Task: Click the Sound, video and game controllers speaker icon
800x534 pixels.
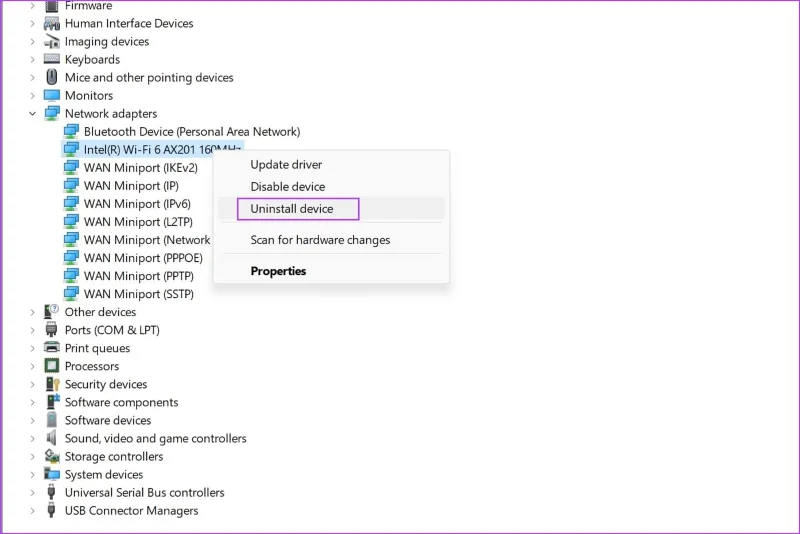Action: [x=51, y=438]
